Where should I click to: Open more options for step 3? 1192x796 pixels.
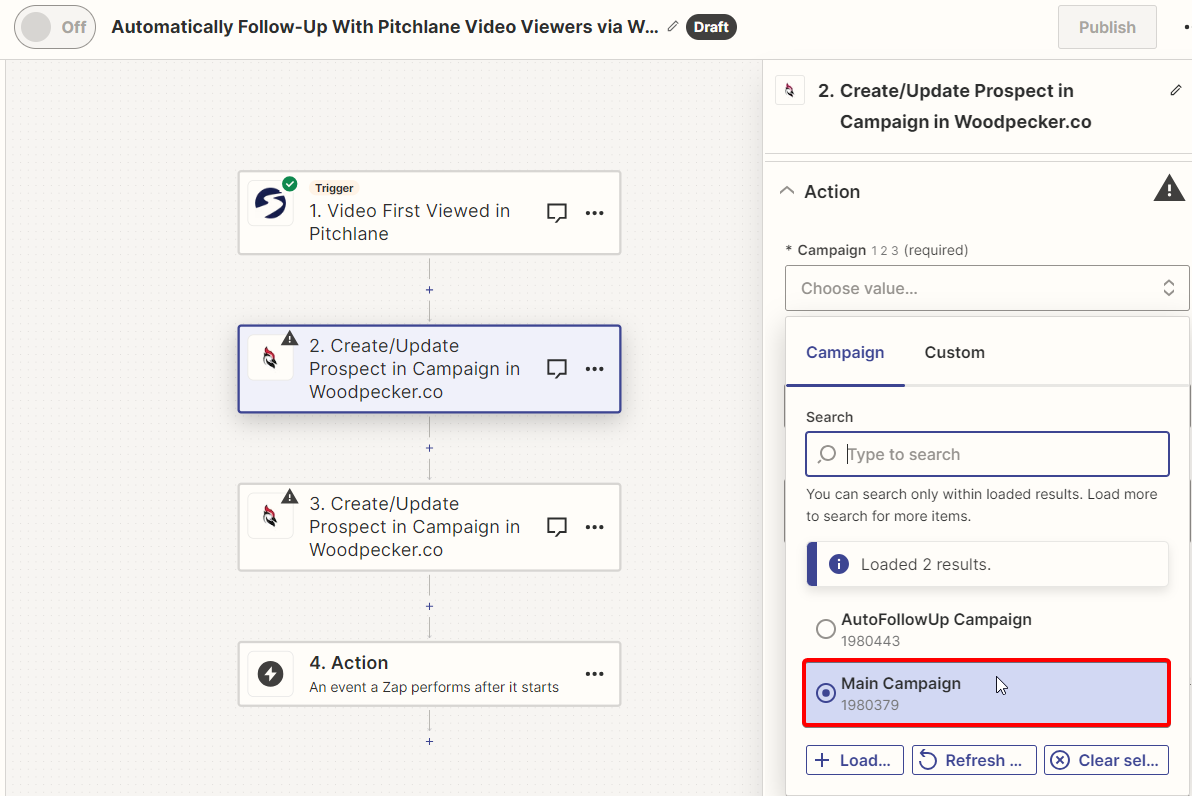point(594,527)
